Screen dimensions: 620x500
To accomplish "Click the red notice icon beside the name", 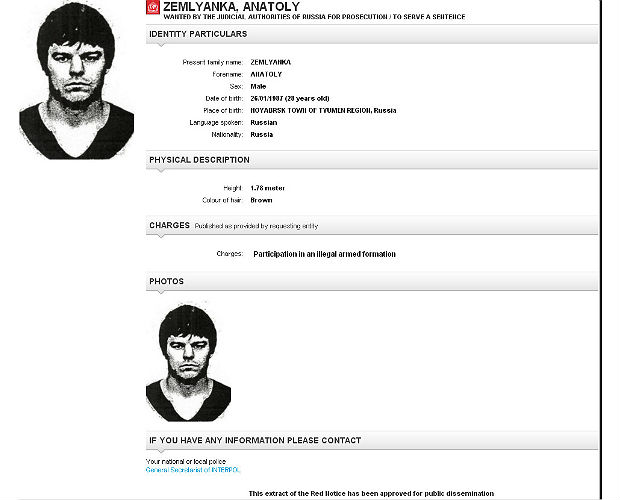I will pos(152,8).
